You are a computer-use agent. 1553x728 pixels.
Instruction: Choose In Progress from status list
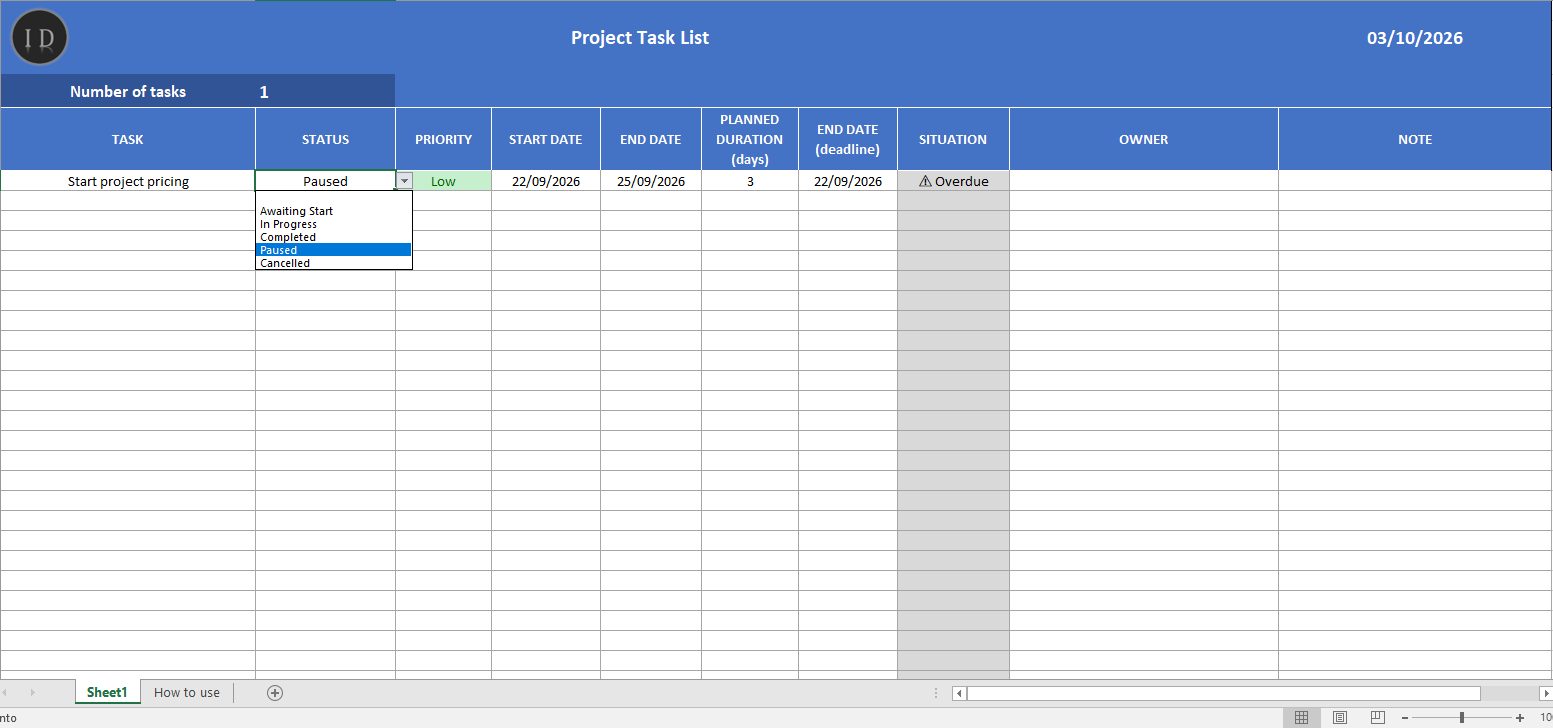click(x=334, y=224)
